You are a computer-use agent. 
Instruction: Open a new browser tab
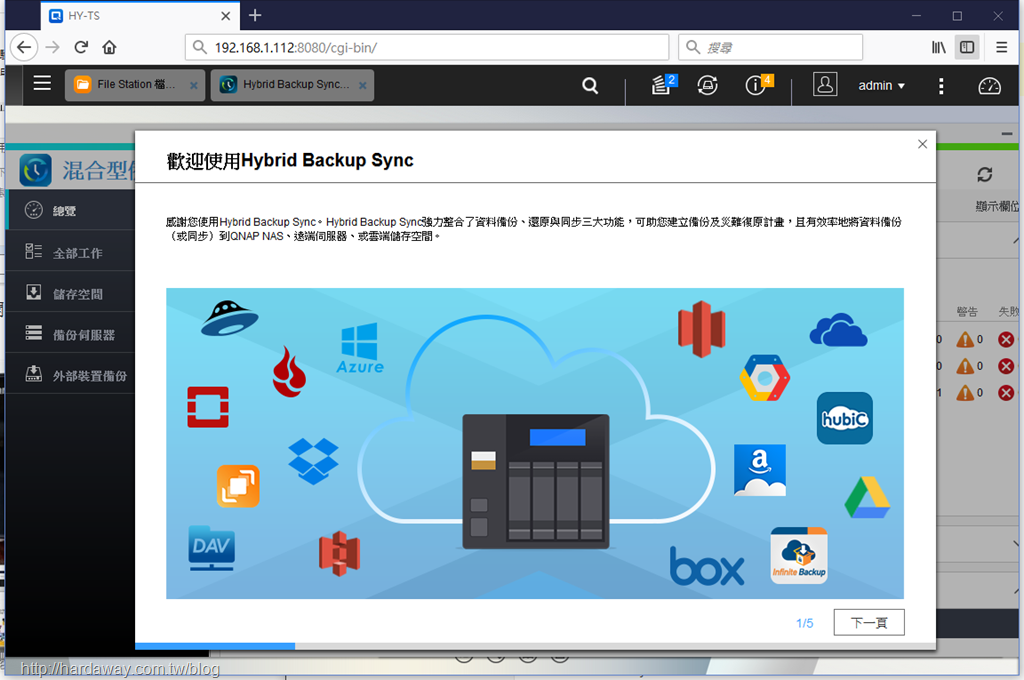255,15
